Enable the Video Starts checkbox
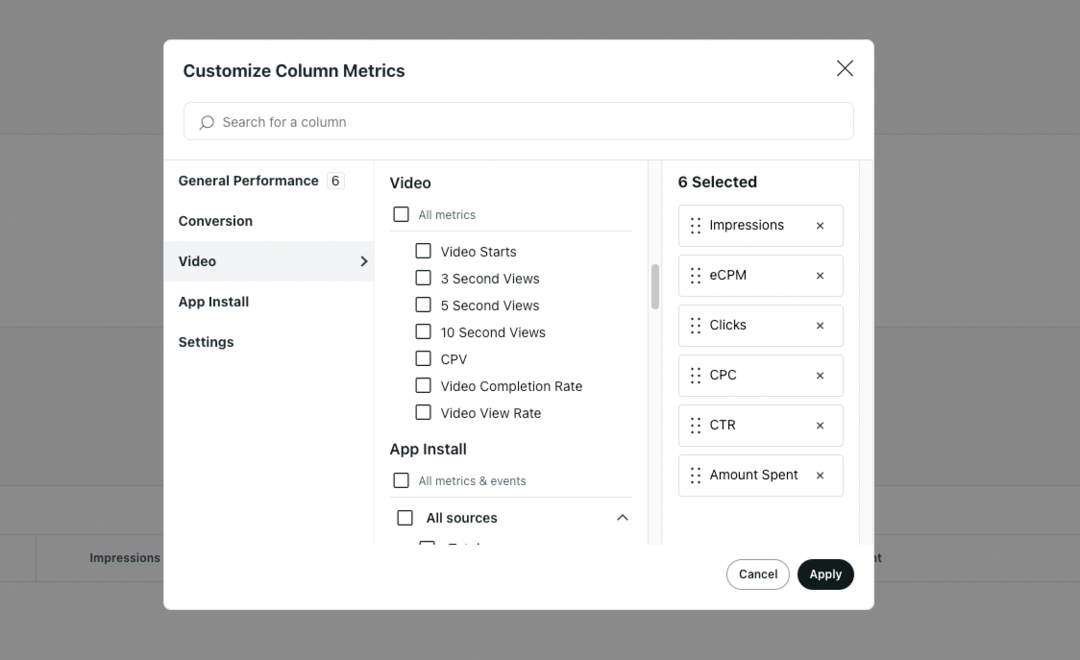 click(423, 251)
